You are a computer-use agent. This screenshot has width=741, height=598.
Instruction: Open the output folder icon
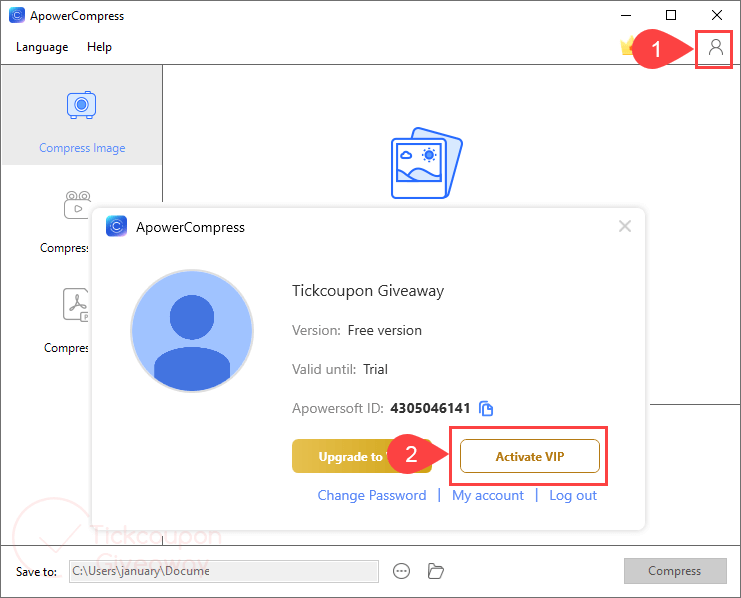(x=435, y=571)
